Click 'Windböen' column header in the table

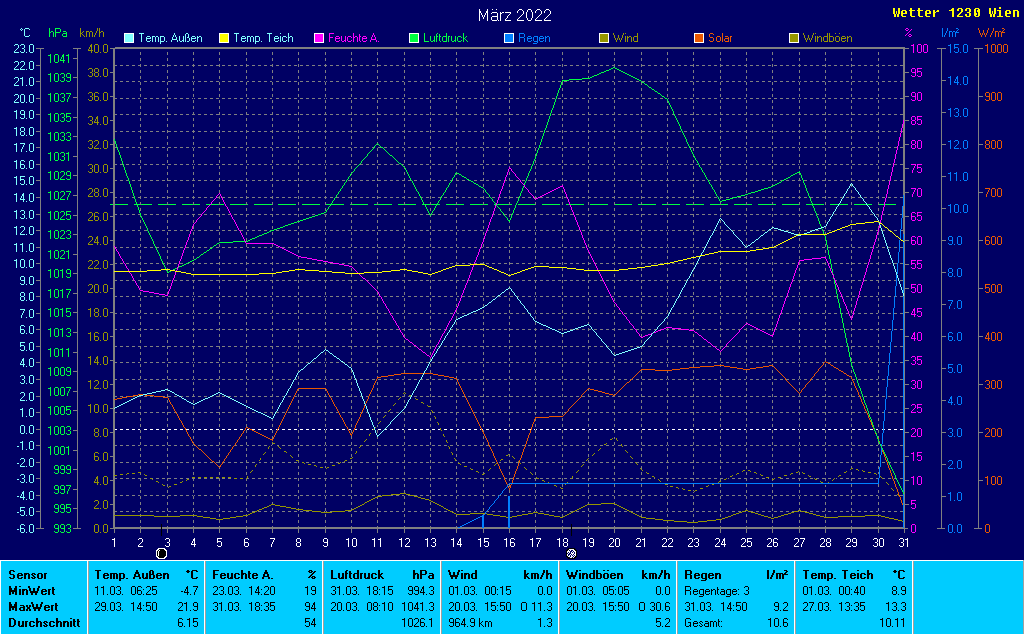(x=594, y=575)
